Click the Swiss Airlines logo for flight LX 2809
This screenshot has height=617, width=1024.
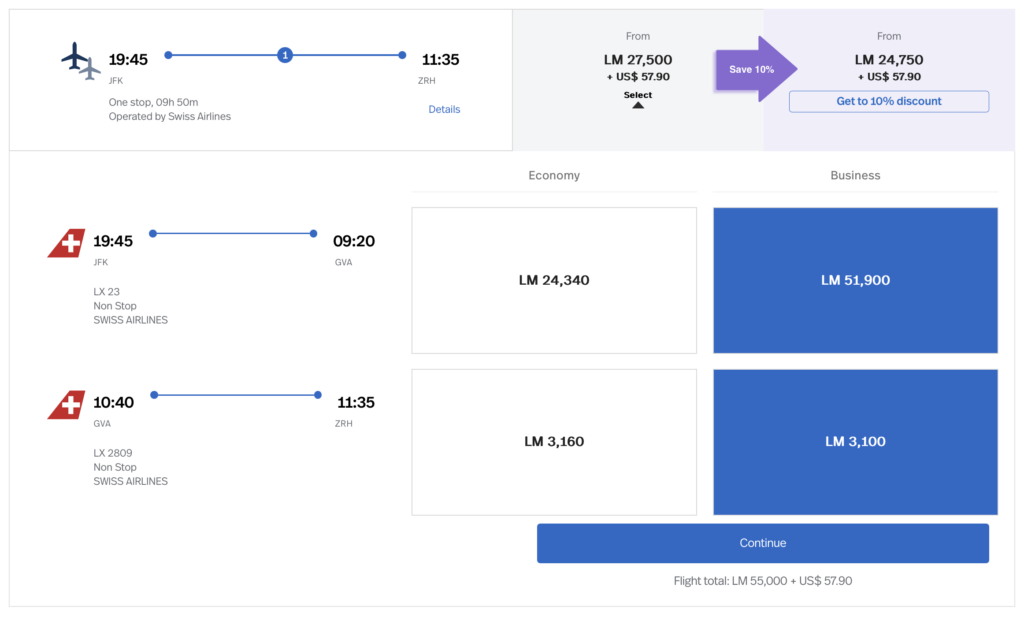coord(67,405)
